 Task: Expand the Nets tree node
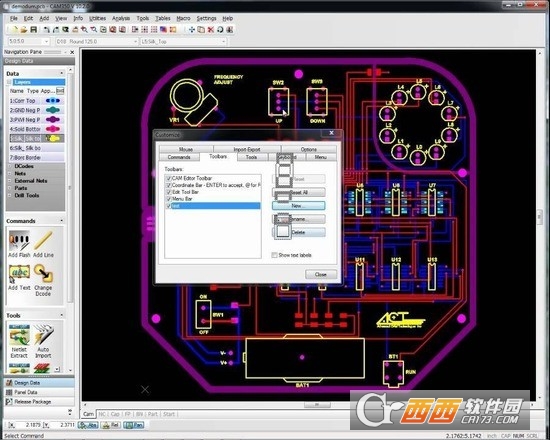click(9, 173)
